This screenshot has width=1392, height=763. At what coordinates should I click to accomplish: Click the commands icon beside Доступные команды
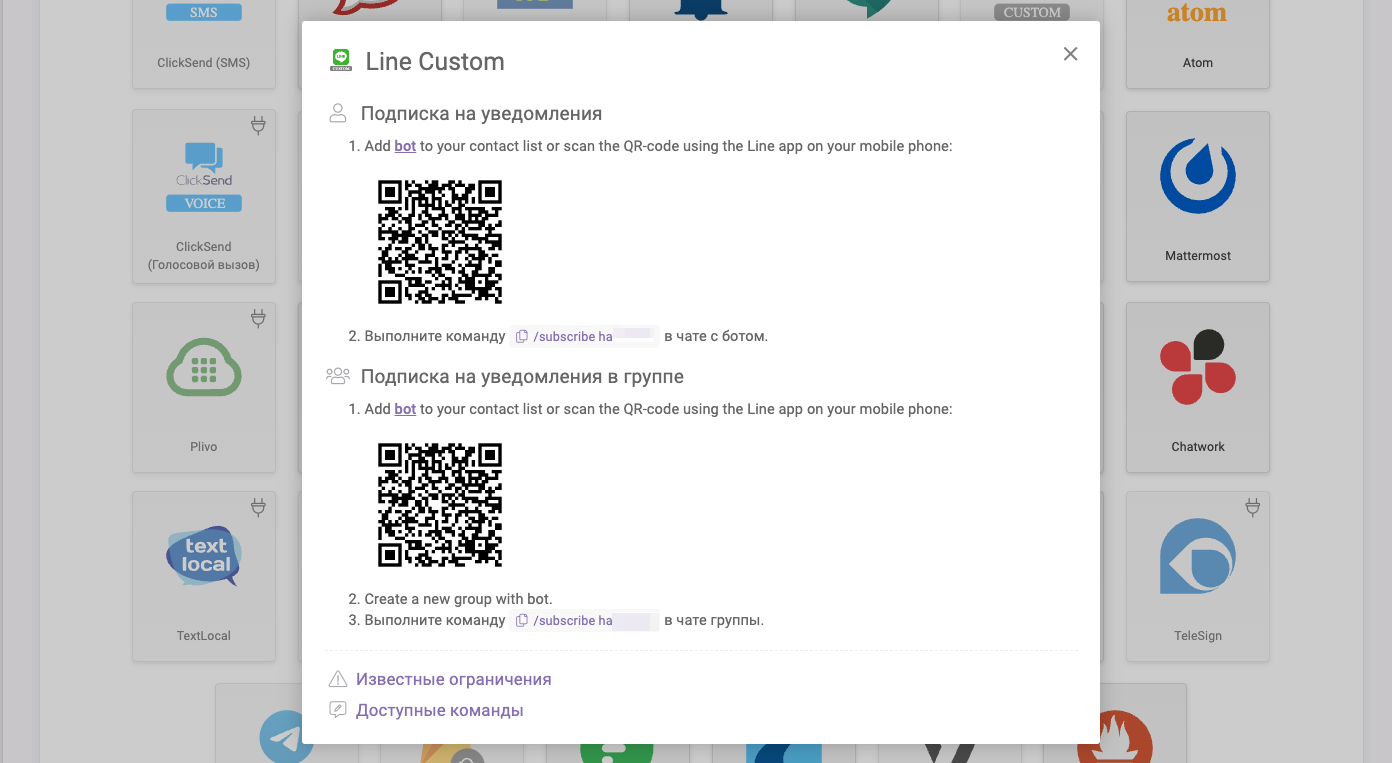[x=338, y=711]
